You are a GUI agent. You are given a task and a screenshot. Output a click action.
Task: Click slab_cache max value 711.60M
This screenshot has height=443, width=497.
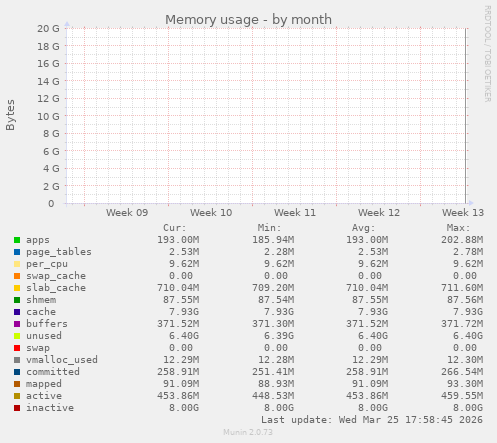pos(462,288)
